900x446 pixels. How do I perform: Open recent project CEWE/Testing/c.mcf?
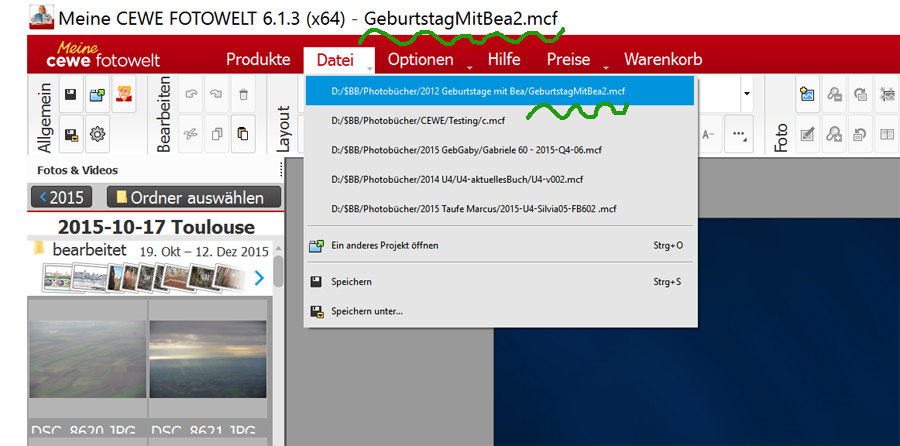point(499,121)
